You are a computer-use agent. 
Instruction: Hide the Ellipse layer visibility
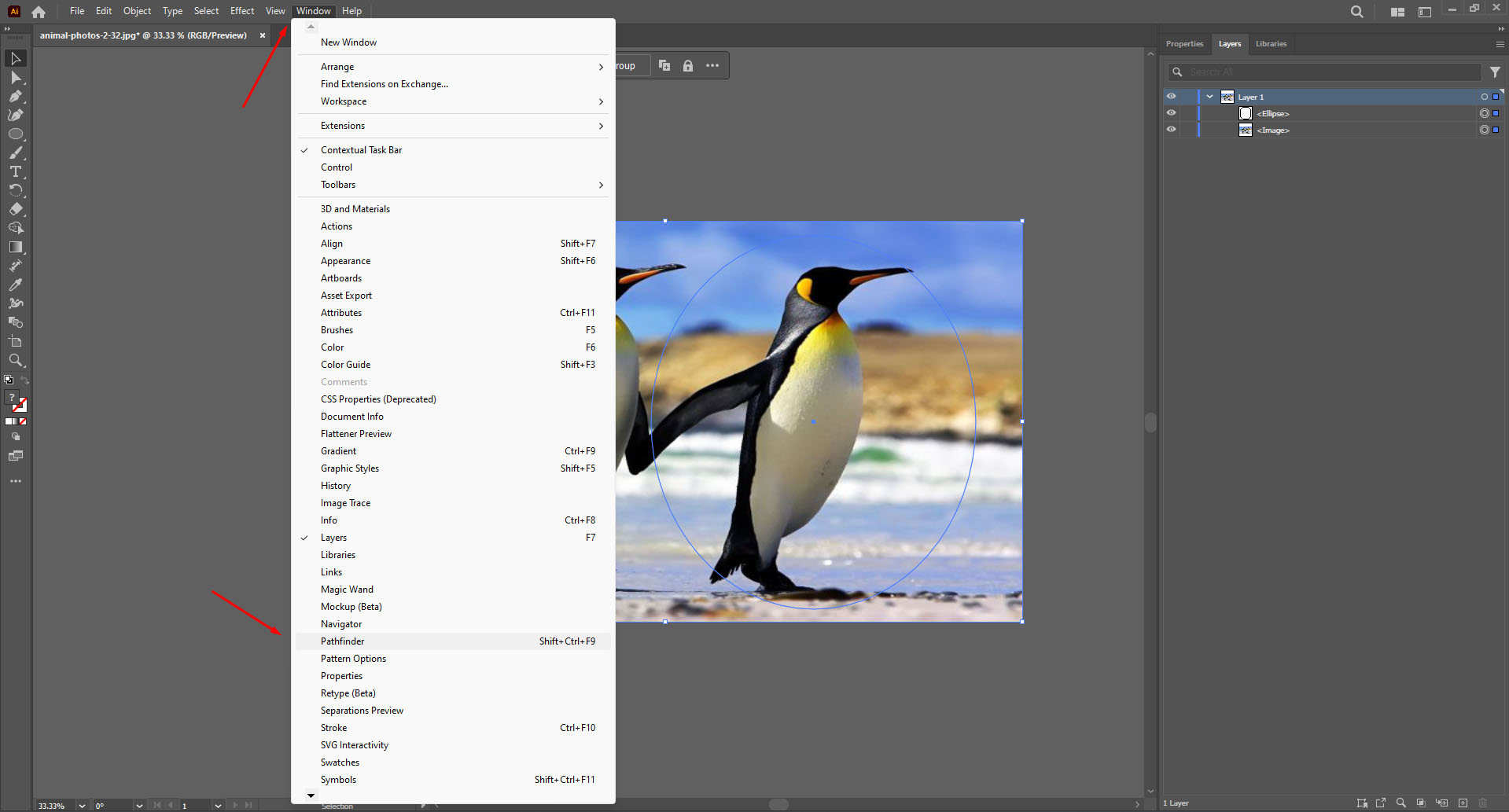coord(1171,112)
